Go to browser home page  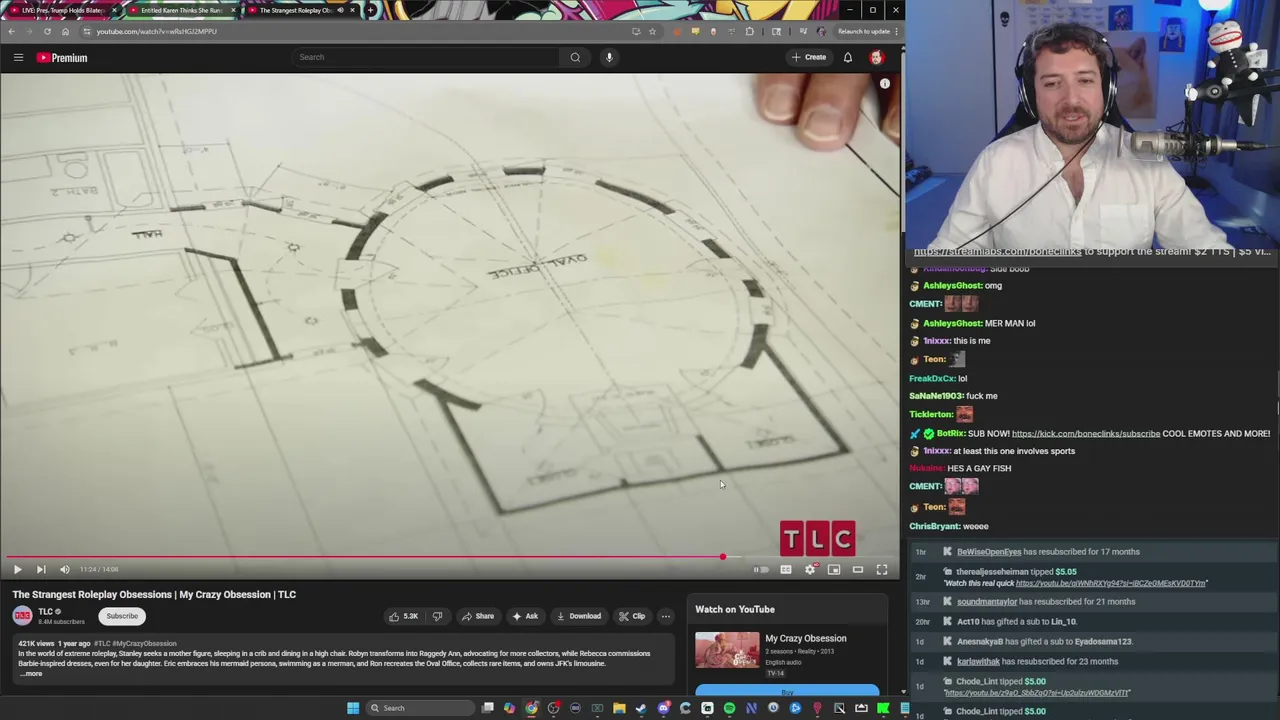point(65,31)
